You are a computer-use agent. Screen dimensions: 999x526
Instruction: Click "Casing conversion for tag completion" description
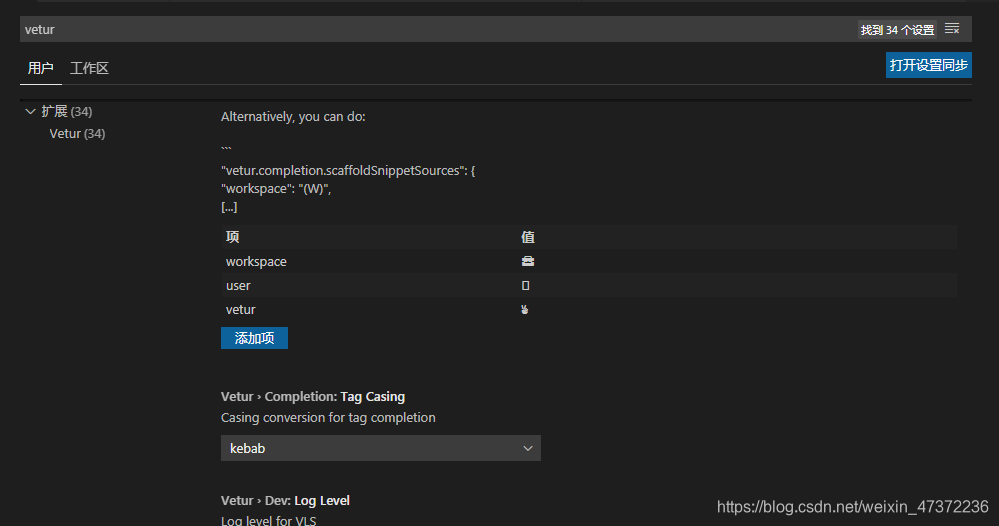[328, 418]
